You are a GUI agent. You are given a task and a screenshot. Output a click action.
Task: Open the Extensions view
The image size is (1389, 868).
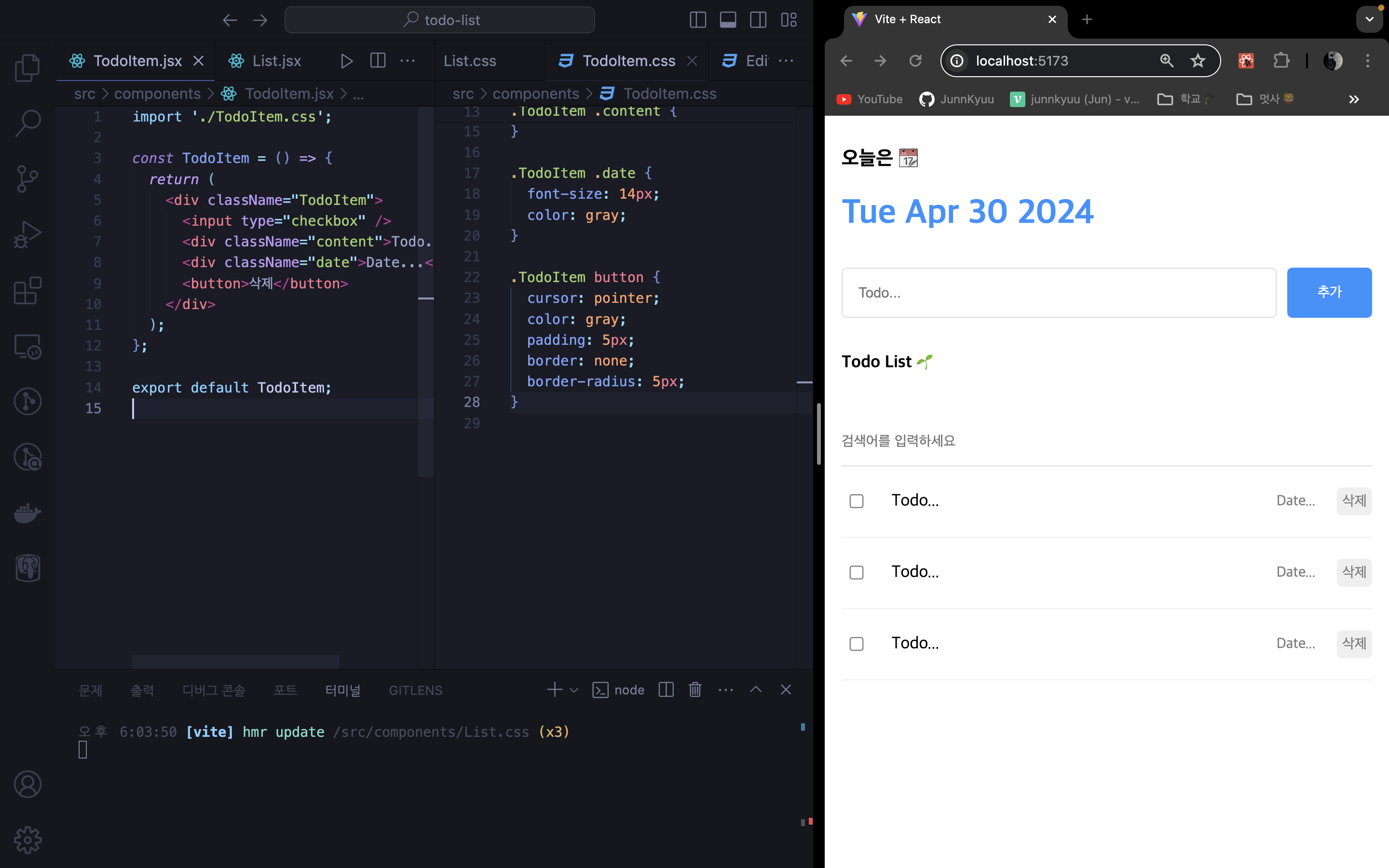pos(27,290)
